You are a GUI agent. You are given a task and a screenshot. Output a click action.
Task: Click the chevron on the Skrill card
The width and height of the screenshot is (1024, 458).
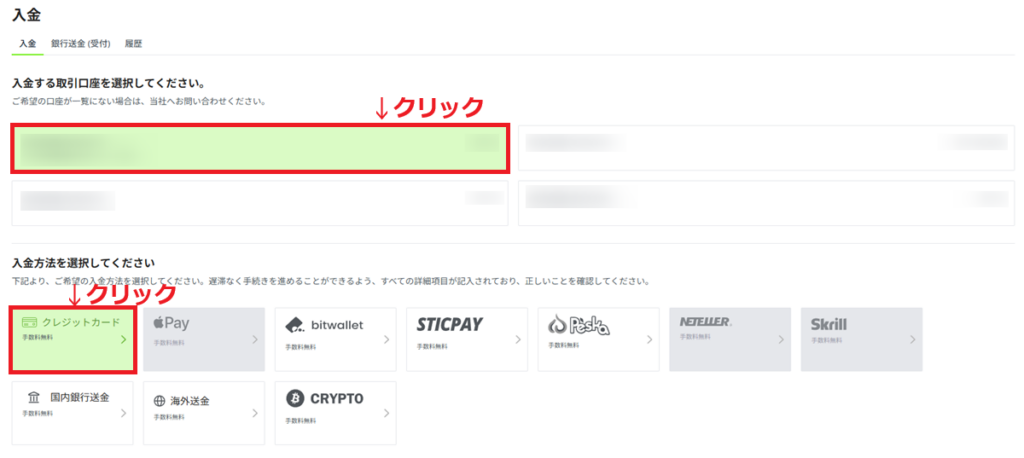(912, 340)
